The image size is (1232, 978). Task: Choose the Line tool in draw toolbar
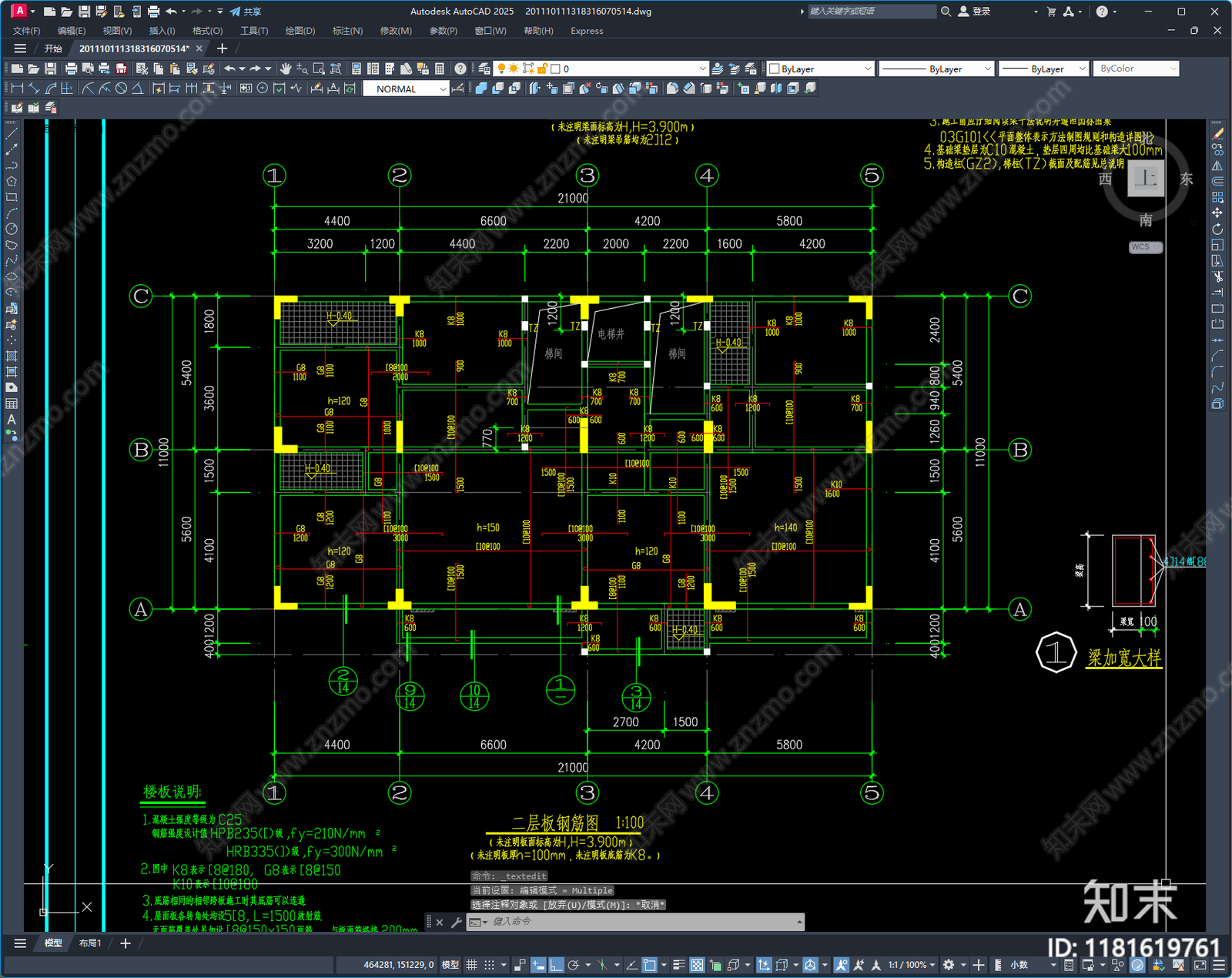tap(12, 133)
